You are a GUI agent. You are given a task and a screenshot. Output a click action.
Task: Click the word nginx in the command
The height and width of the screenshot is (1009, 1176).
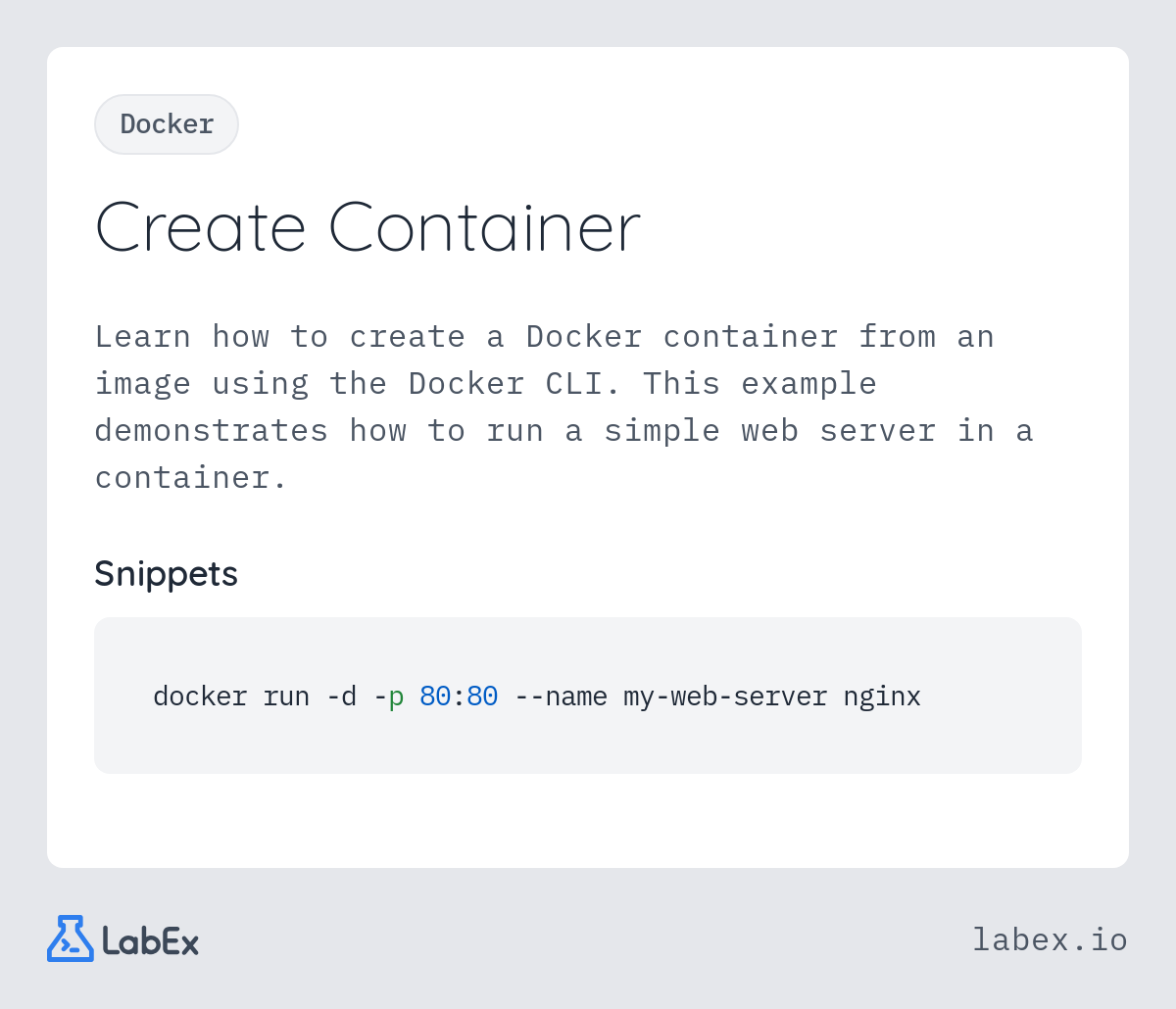pyautogui.click(x=882, y=697)
